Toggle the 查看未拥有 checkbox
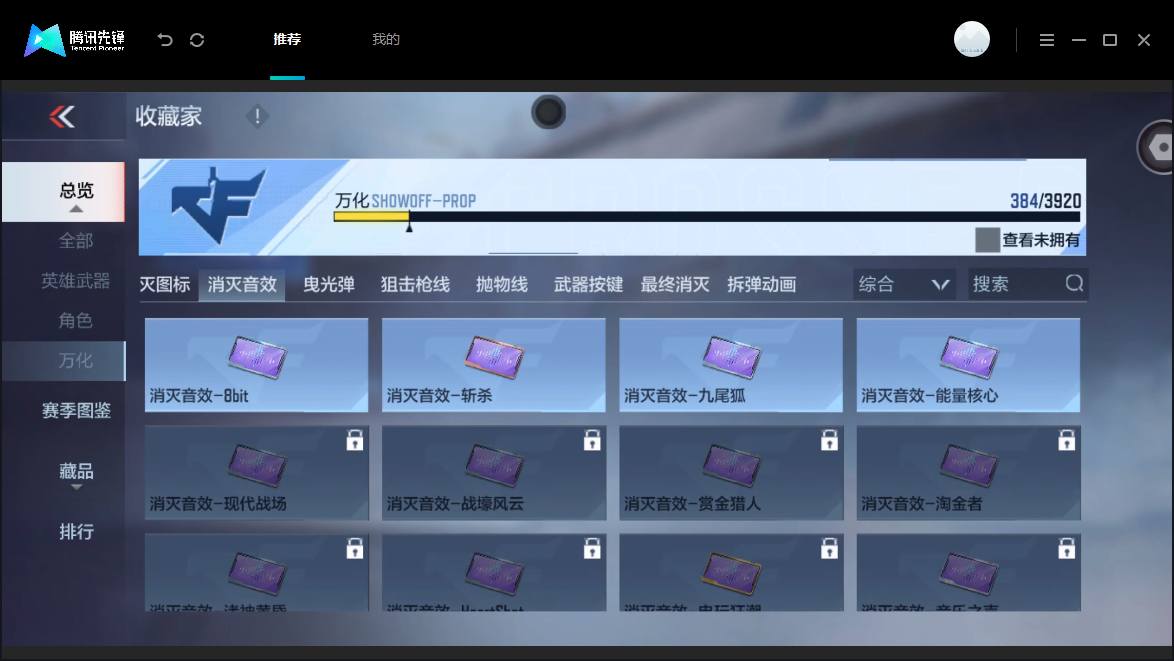 987,240
